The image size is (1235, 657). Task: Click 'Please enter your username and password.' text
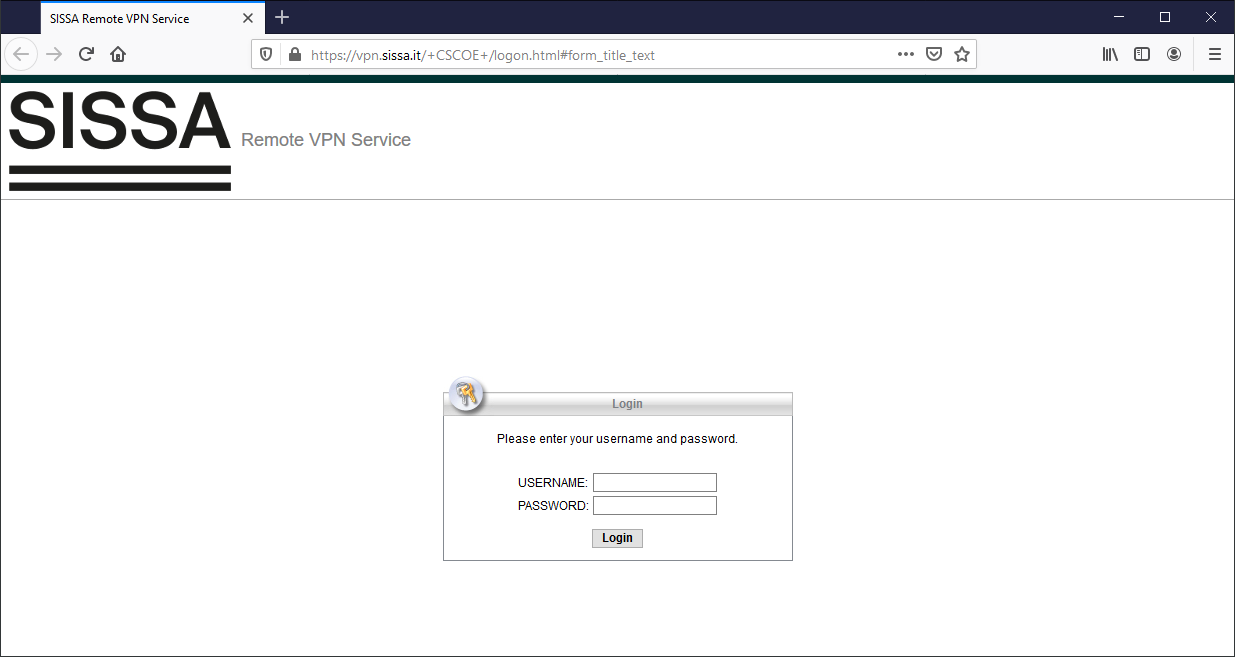click(x=617, y=439)
